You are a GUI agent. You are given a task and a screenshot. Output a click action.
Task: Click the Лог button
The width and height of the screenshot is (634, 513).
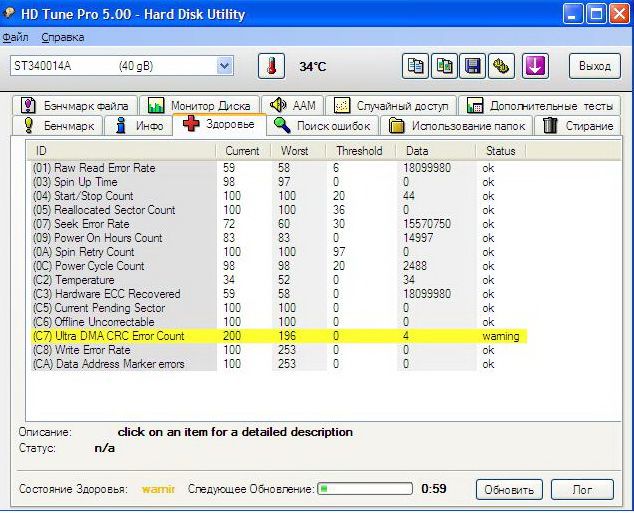[x=582, y=490]
